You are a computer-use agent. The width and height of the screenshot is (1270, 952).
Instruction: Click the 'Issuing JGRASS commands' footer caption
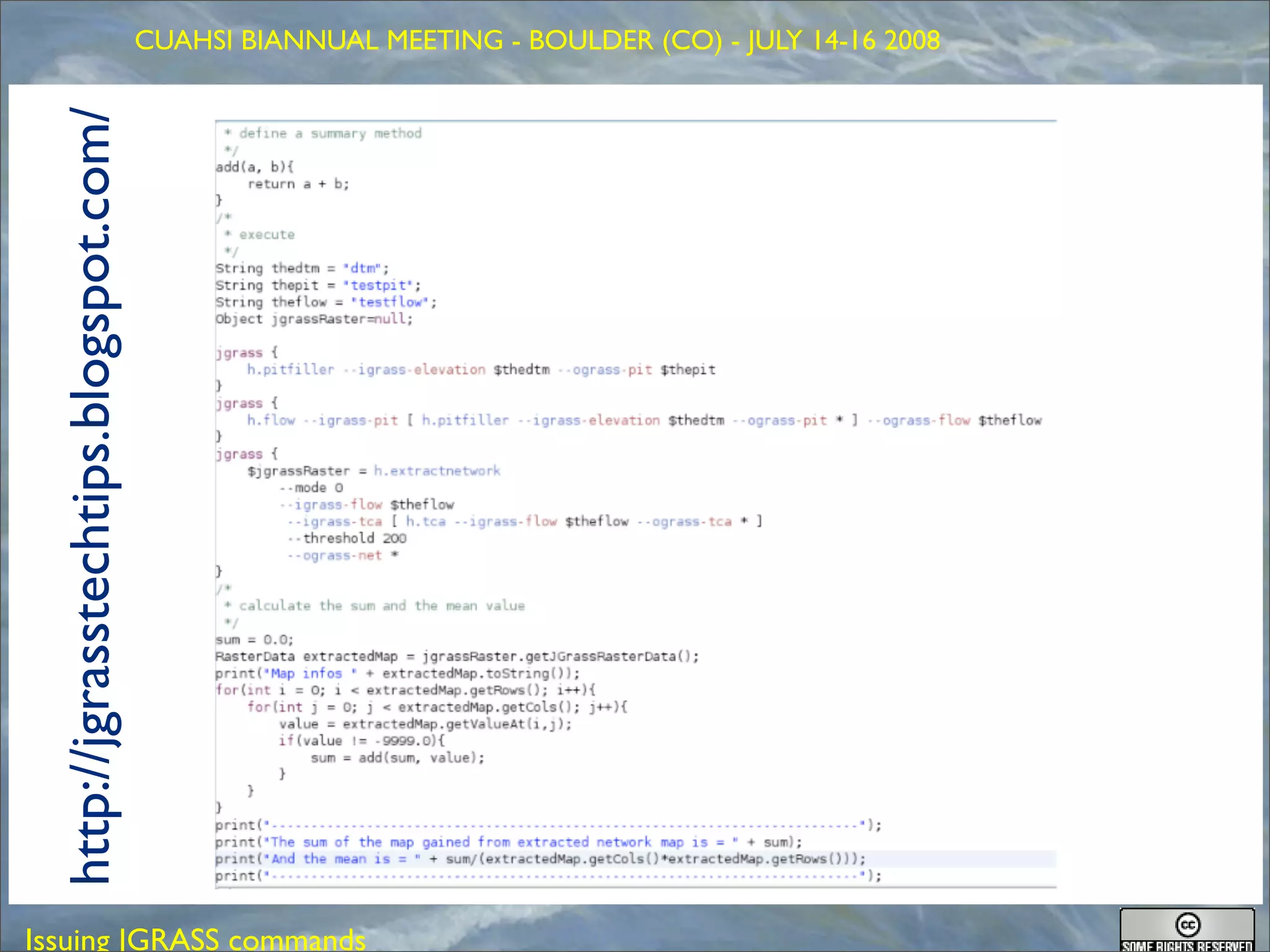[x=195, y=939]
